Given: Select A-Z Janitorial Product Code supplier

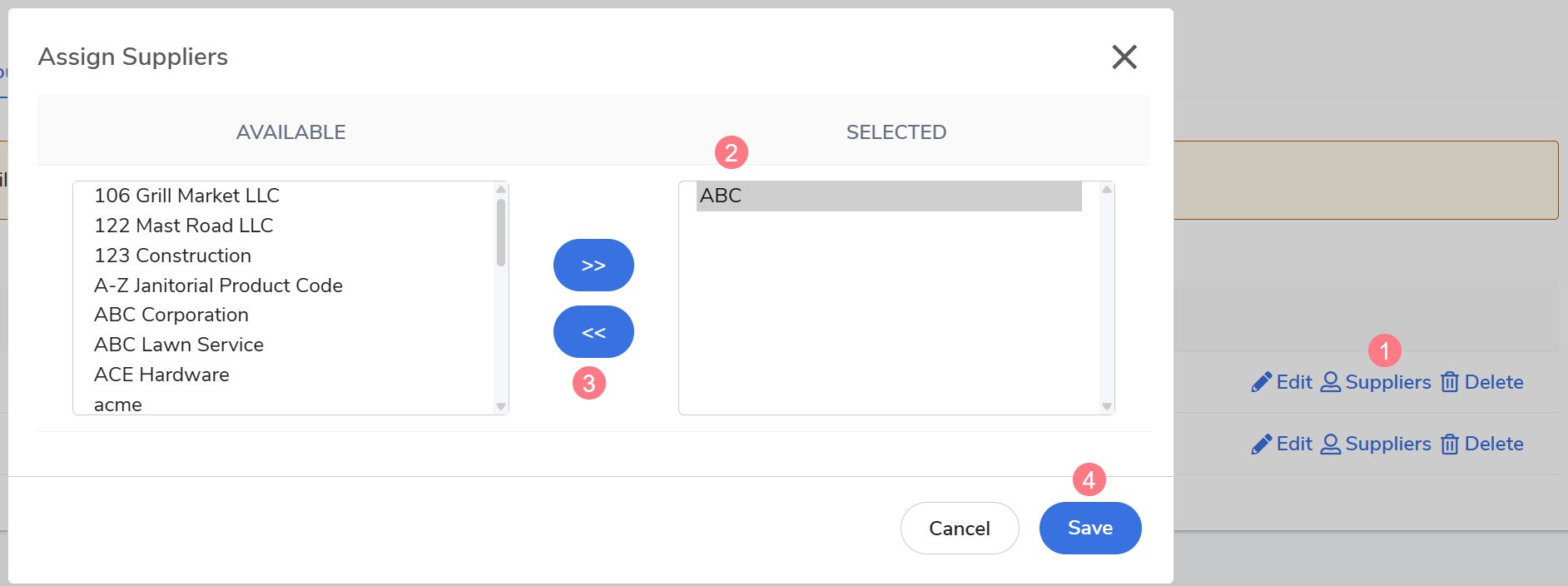Looking at the screenshot, I should pyautogui.click(x=218, y=286).
